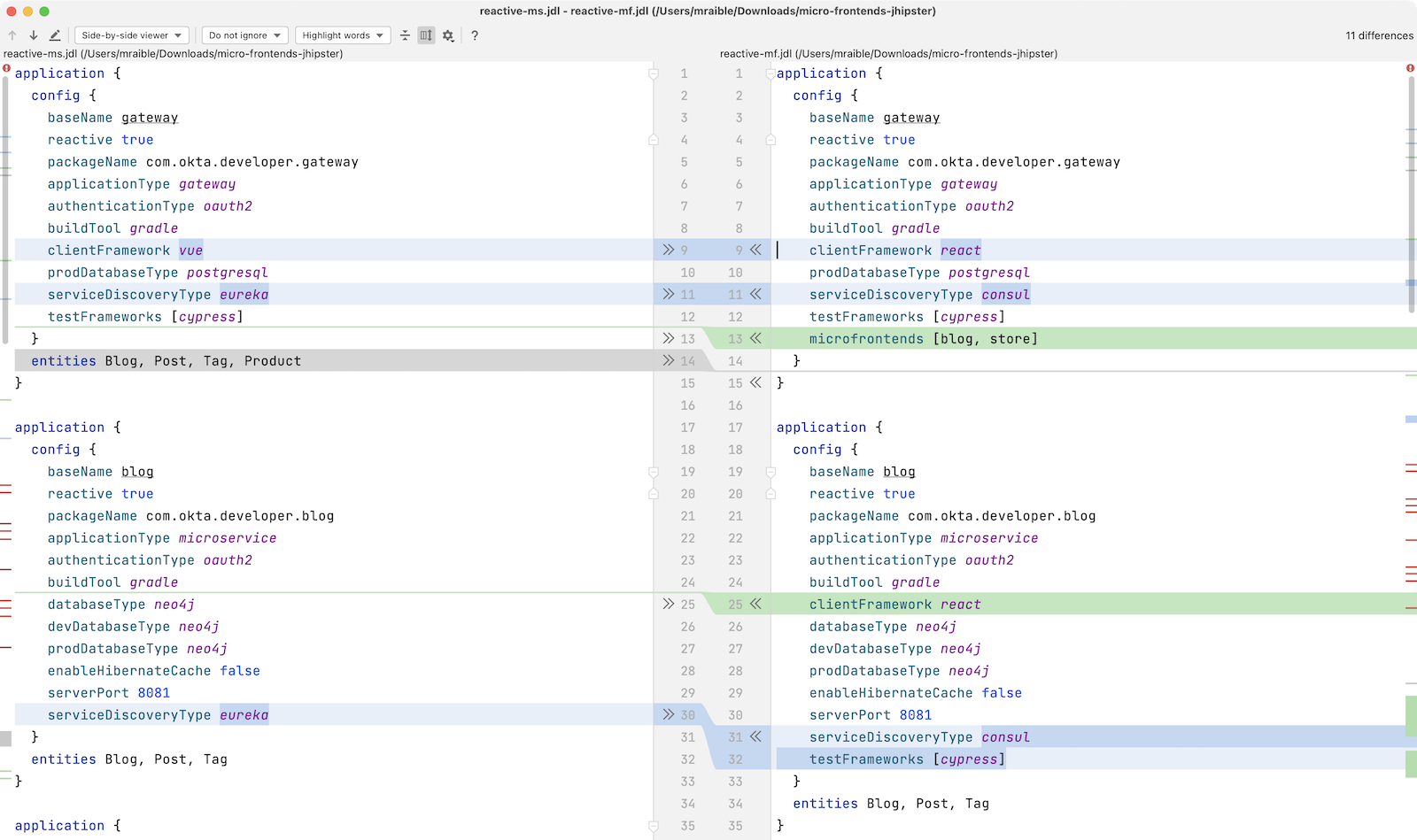Open diff settings gear icon

(x=448, y=35)
